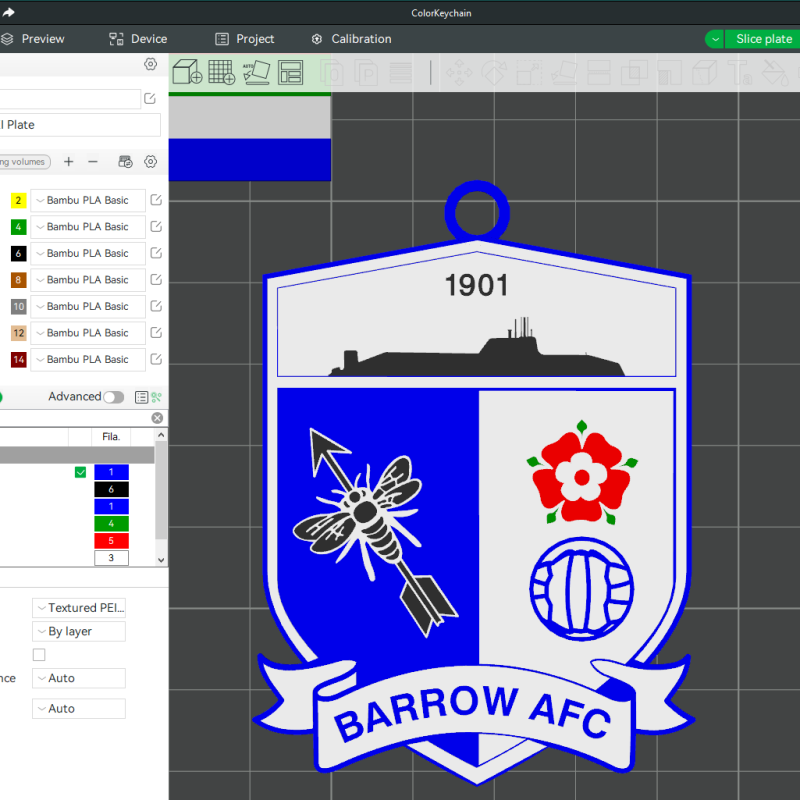Screen dimensions: 800x800
Task: Open the printer settings gear icon
Action: (x=150, y=64)
